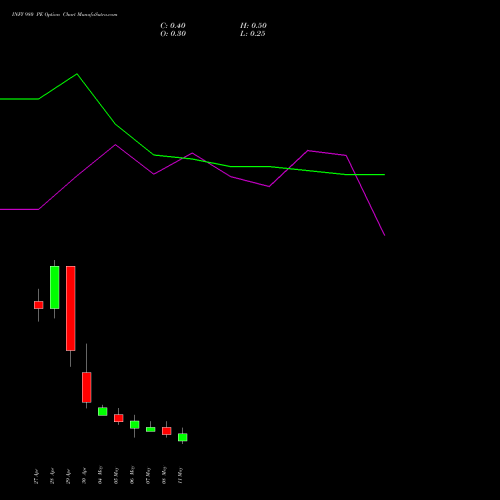Image resolution: width=500 pixels, height=500 pixels.
Task: Click the '30 Apr' date label
Action: [84, 476]
